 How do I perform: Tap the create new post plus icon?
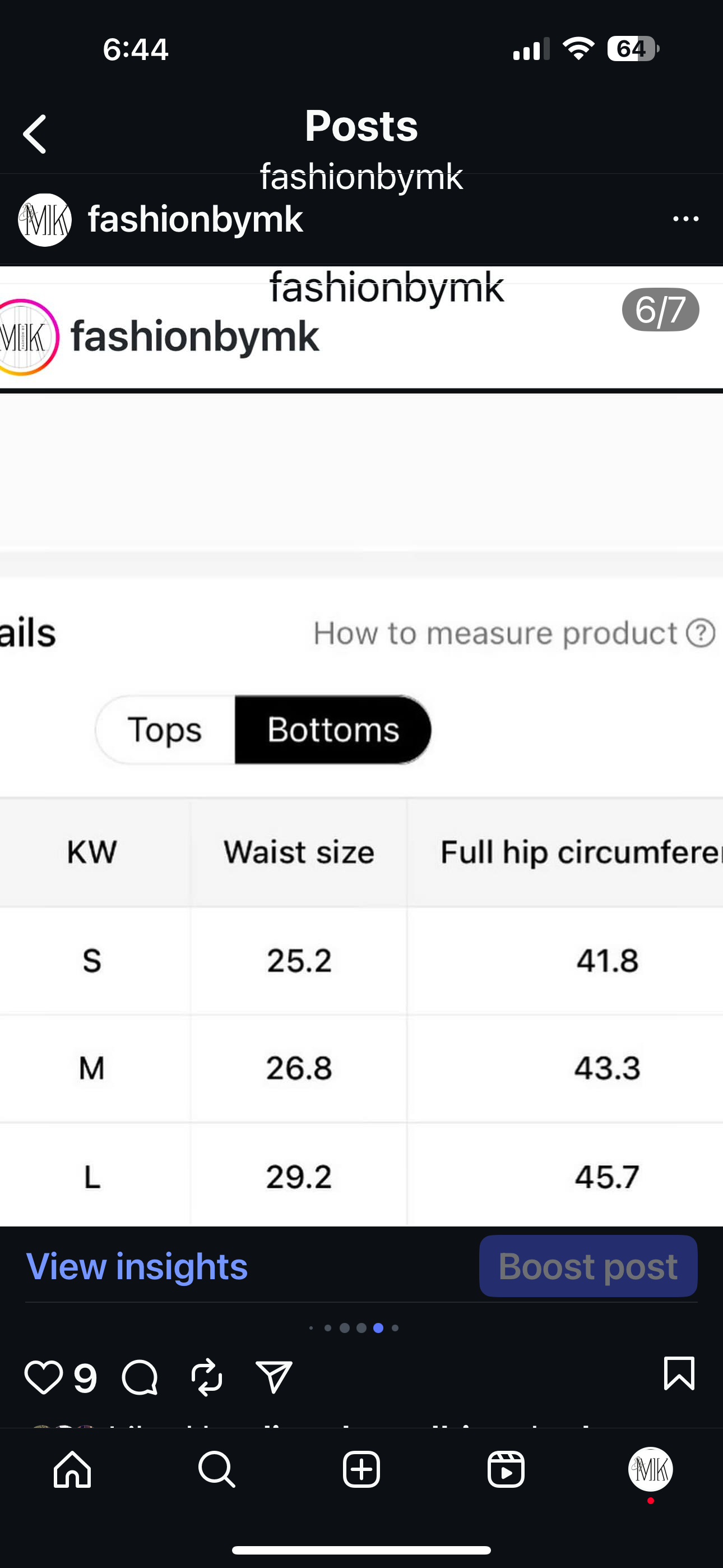[361, 1469]
